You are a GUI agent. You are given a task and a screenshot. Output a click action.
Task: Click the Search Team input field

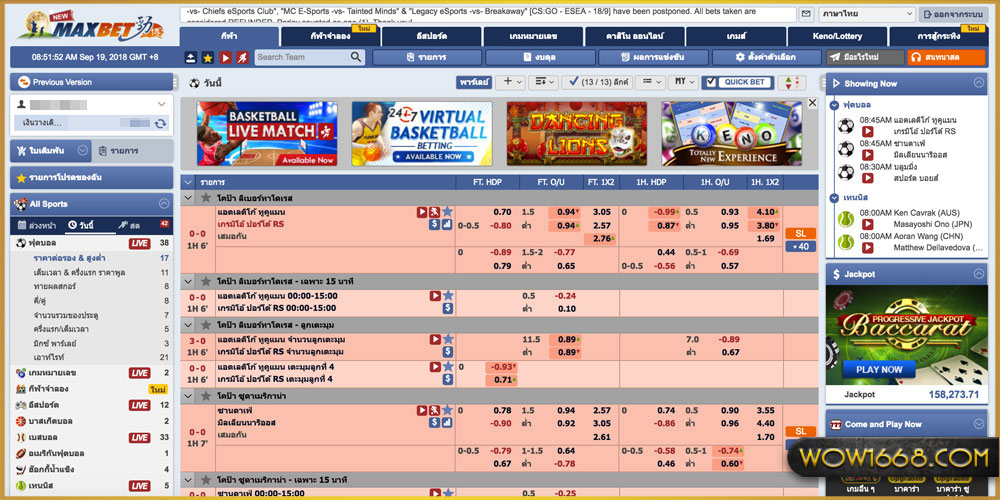(x=300, y=58)
